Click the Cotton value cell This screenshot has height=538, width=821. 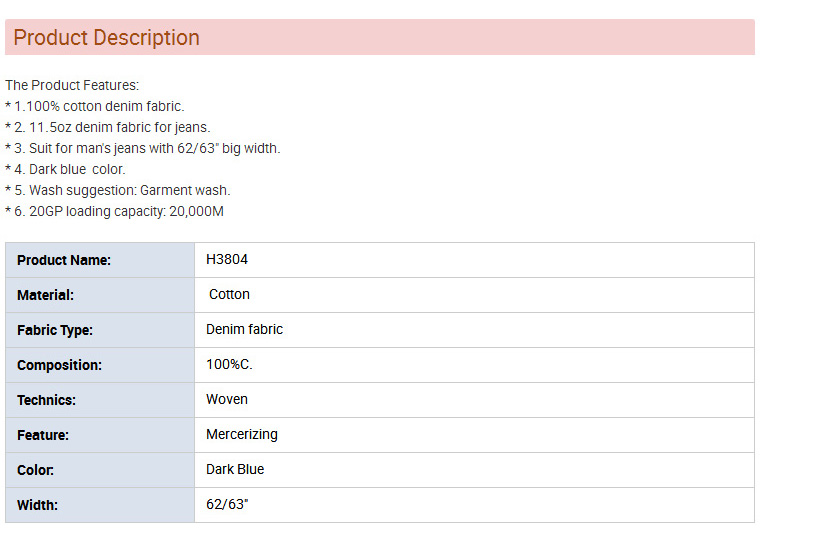474,295
